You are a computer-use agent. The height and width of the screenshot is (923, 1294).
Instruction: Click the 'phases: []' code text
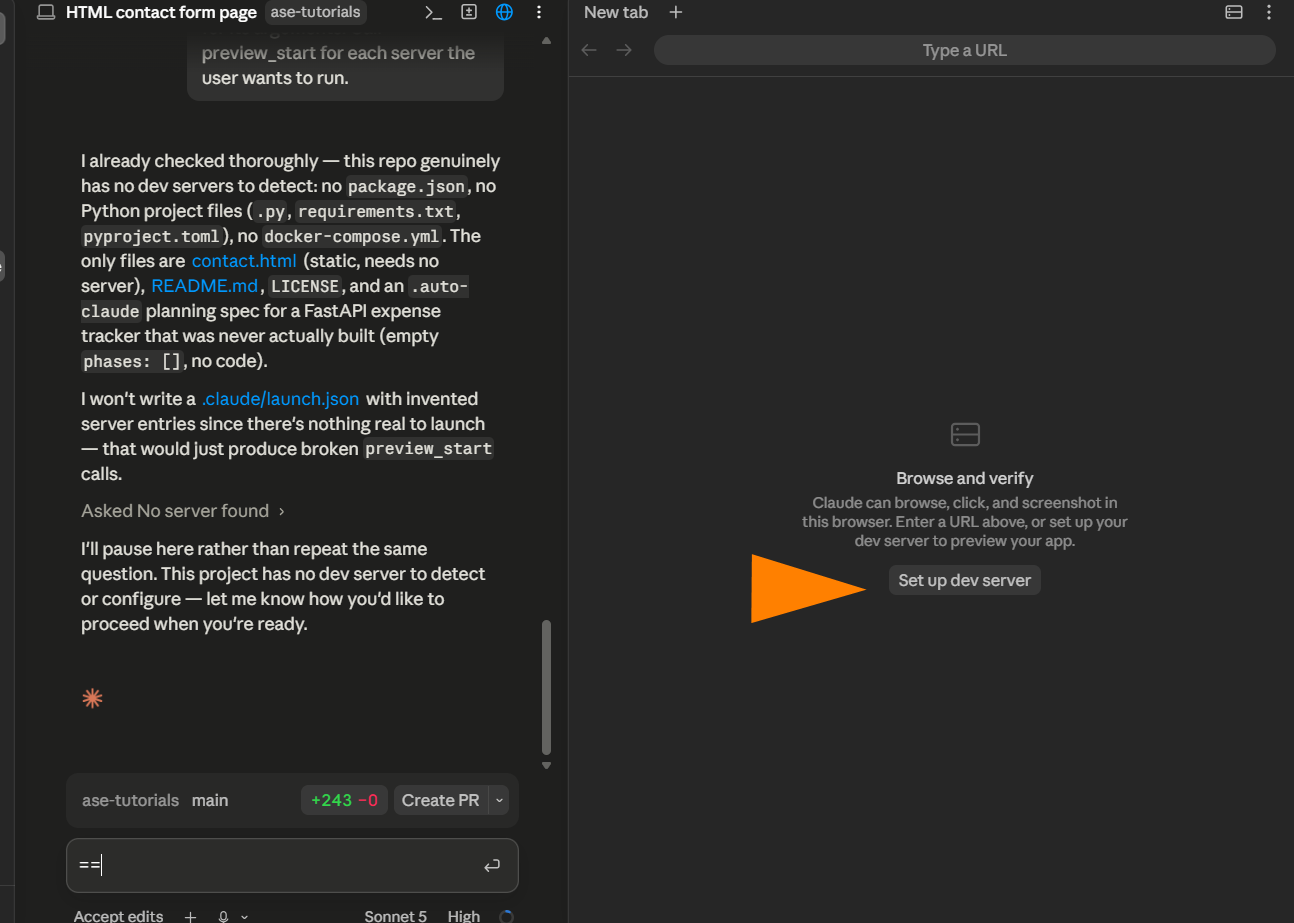(x=131, y=361)
